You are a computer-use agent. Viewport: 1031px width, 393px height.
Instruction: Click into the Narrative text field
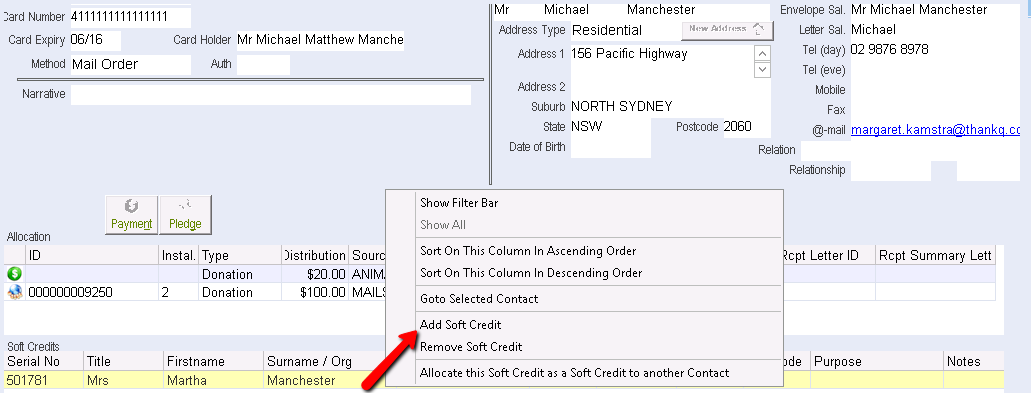(270, 95)
